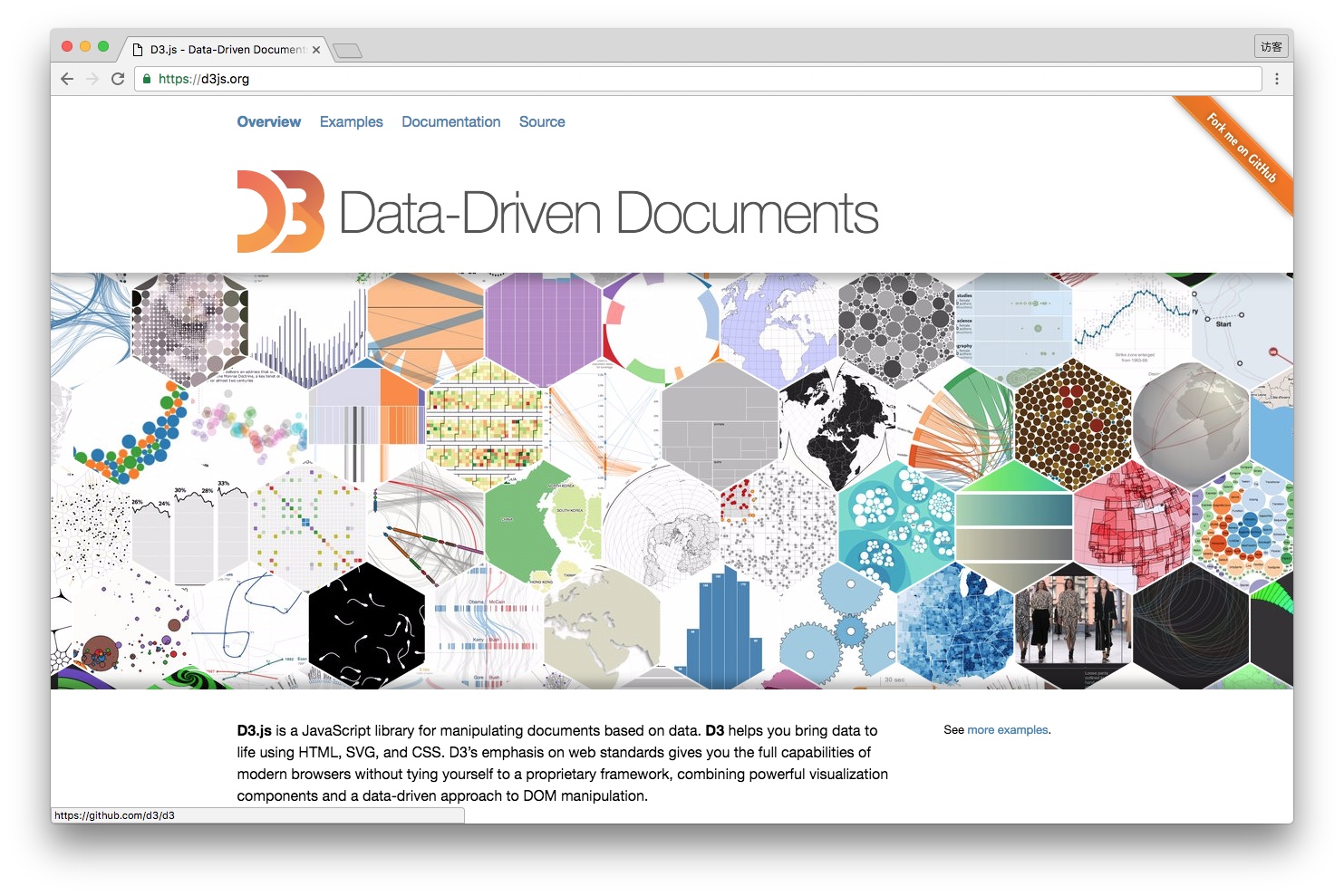Open the purple bar grid hexagon example
Viewport: 1344px width, 896px height.
(x=544, y=327)
